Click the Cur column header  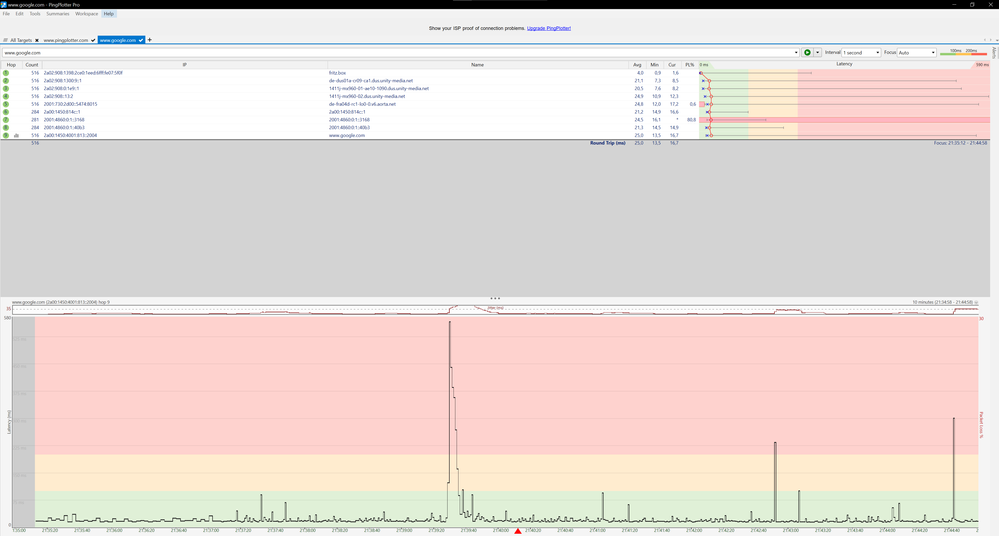pyautogui.click(x=672, y=65)
